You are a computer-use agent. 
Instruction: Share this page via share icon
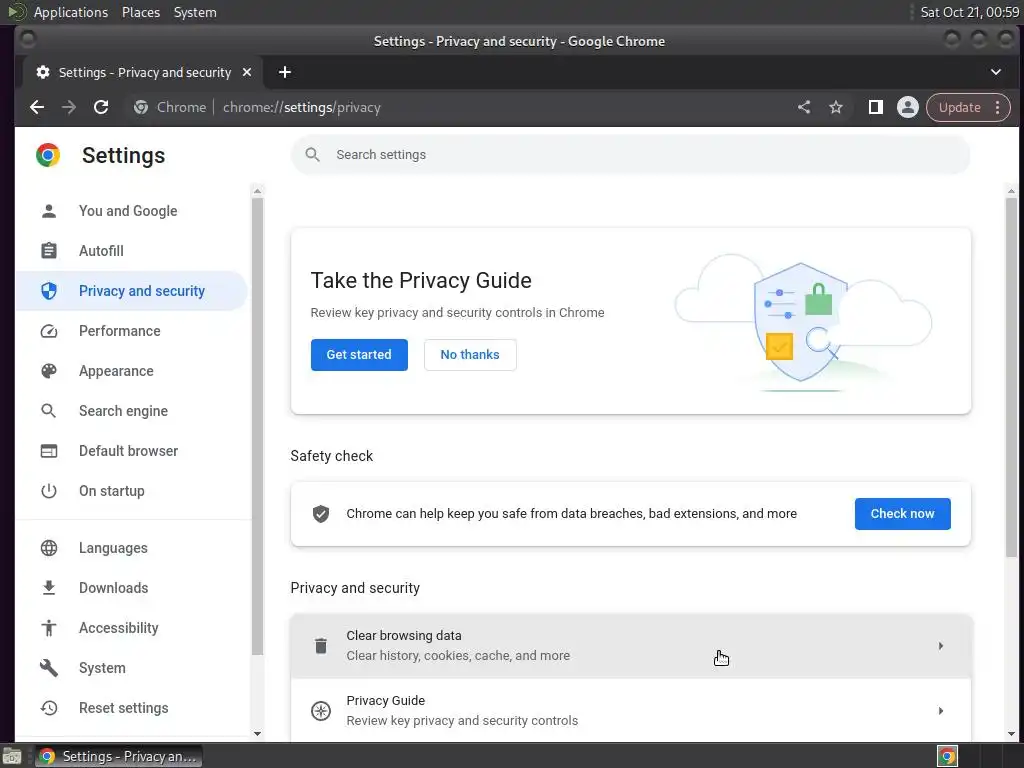click(804, 107)
